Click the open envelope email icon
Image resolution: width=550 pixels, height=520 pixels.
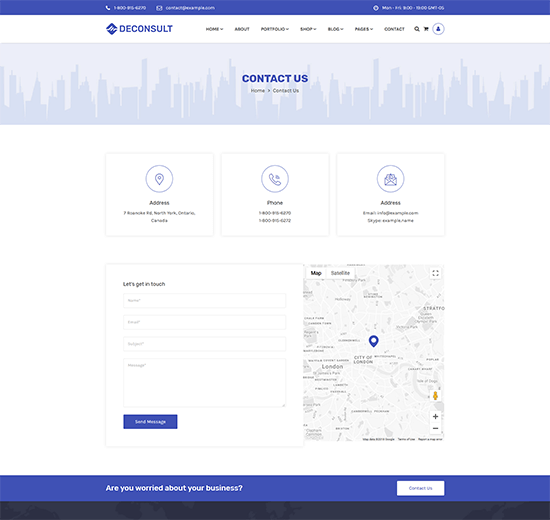390,179
